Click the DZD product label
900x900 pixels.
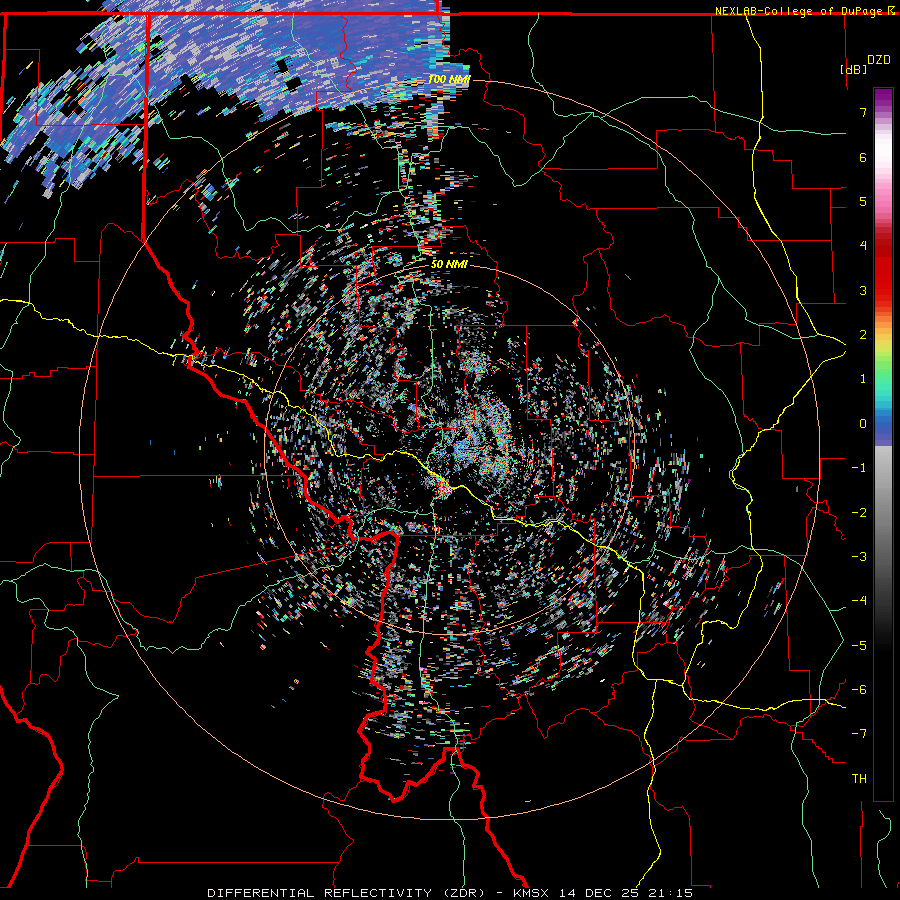click(x=878, y=60)
